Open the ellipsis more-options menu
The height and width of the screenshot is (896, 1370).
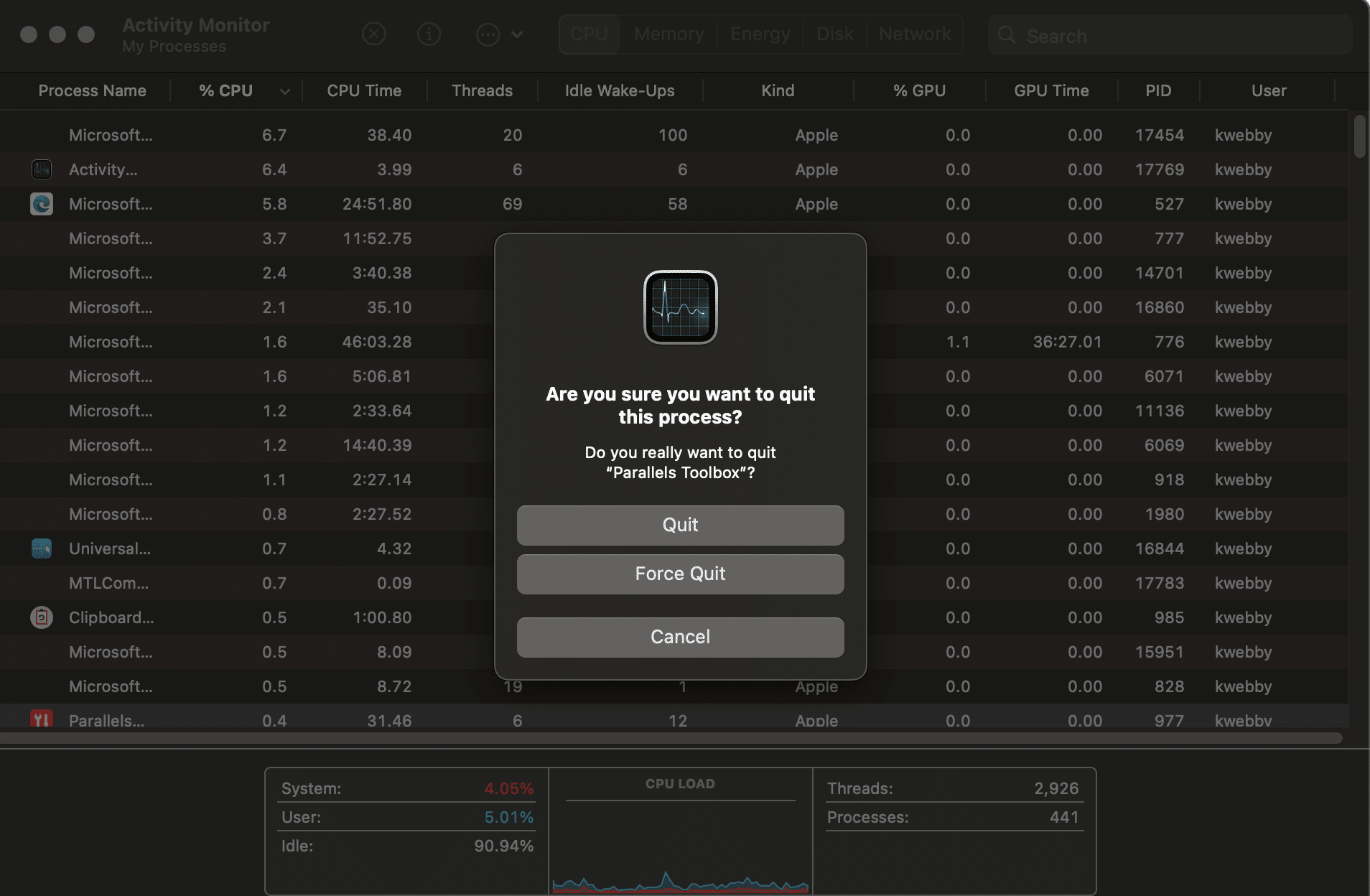tap(498, 34)
